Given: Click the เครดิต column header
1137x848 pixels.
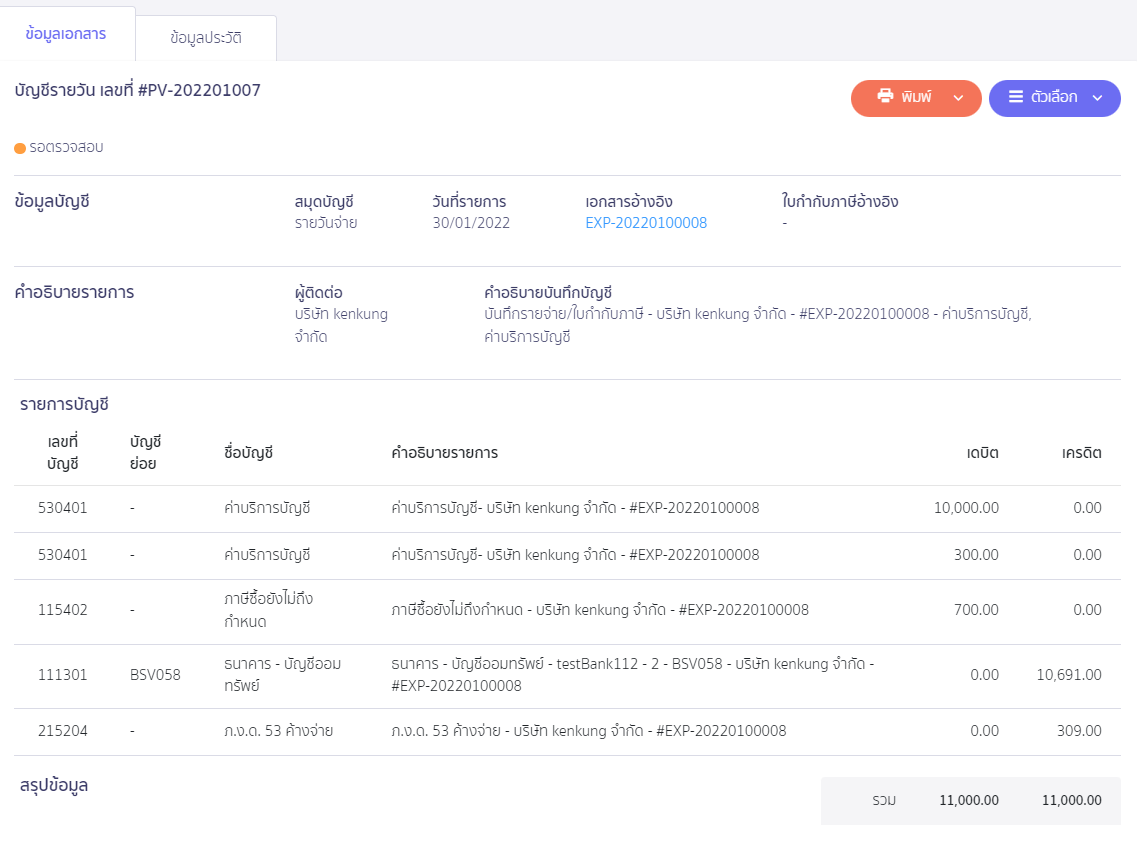Looking at the screenshot, I should (x=1081, y=453).
